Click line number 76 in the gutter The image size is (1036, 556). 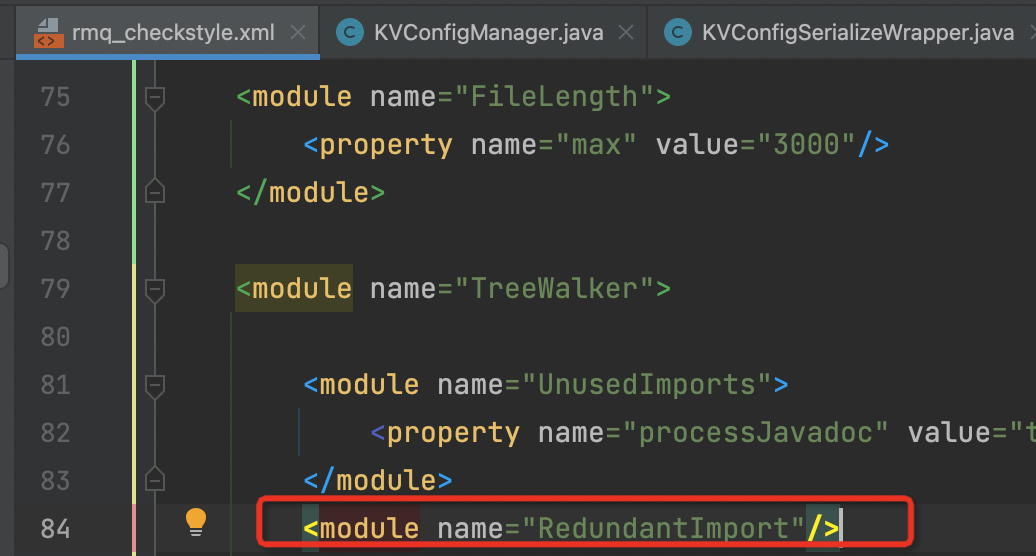(x=56, y=145)
